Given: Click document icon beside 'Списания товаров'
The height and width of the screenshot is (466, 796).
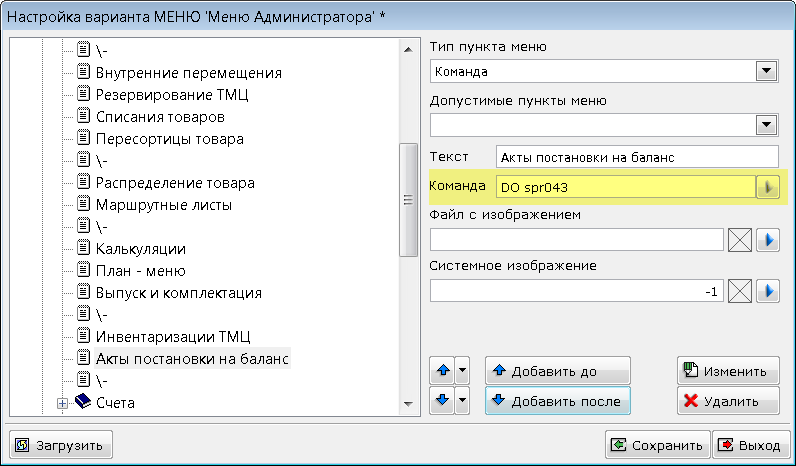Looking at the screenshot, I should pos(83,116).
